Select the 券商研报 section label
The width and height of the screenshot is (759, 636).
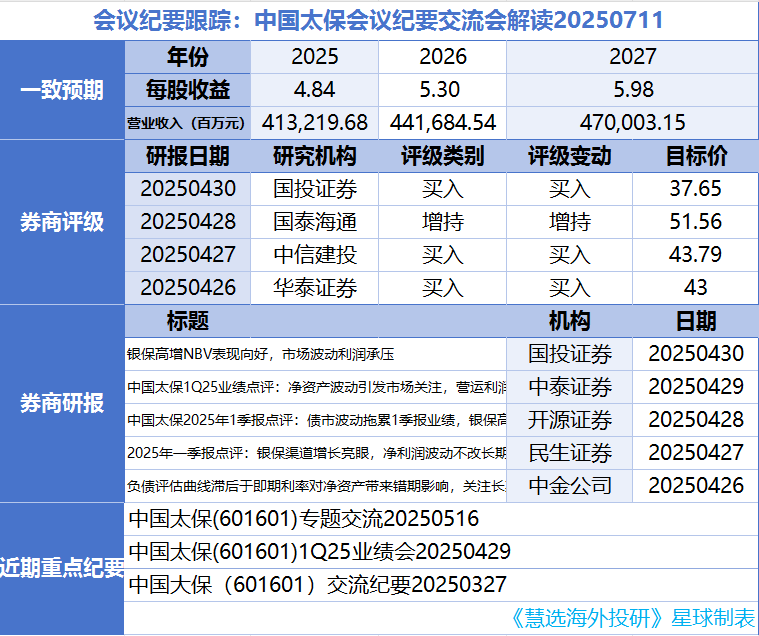pos(62,403)
